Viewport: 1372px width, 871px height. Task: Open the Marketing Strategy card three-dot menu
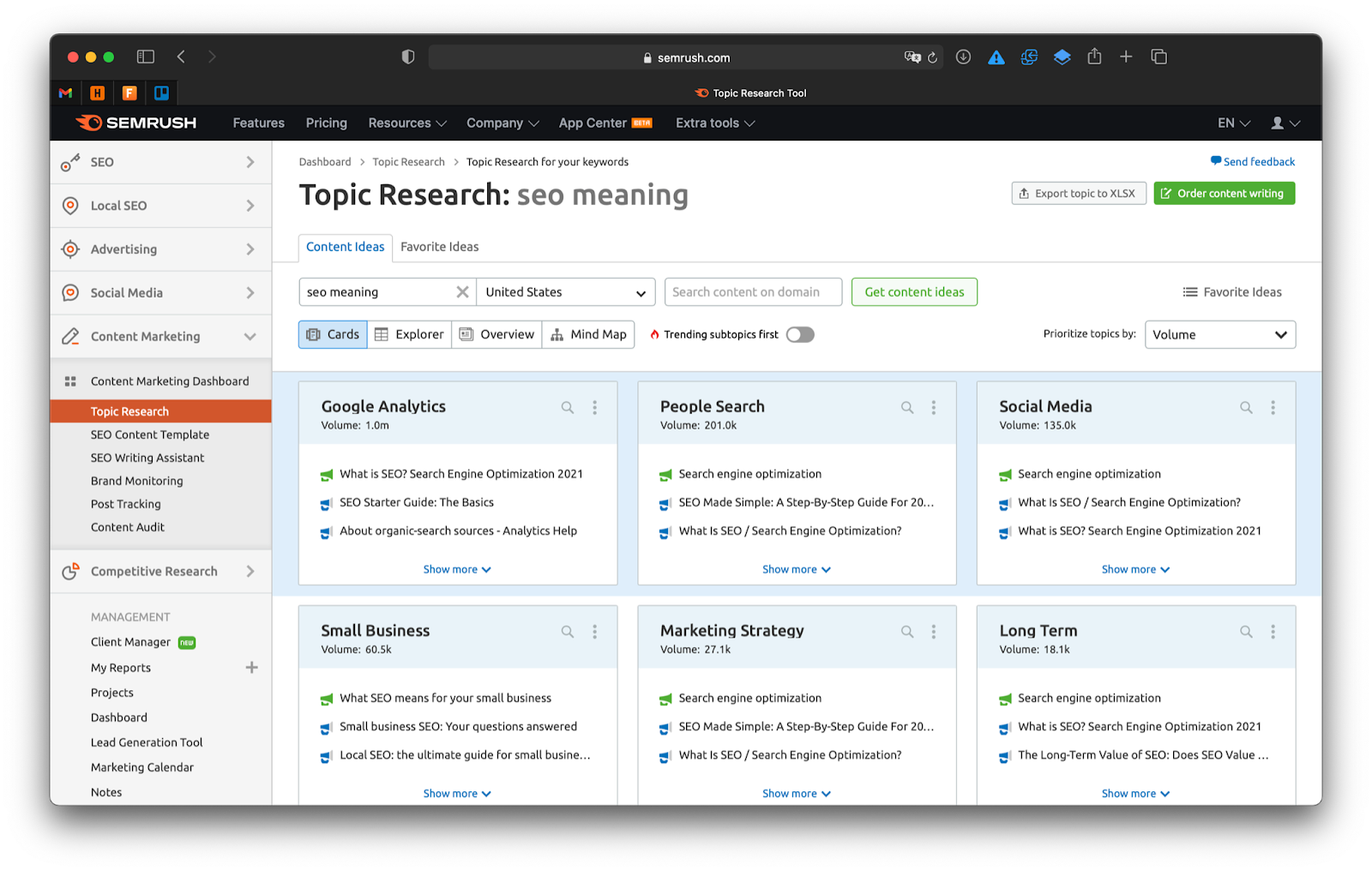click(x=934, y=631)
